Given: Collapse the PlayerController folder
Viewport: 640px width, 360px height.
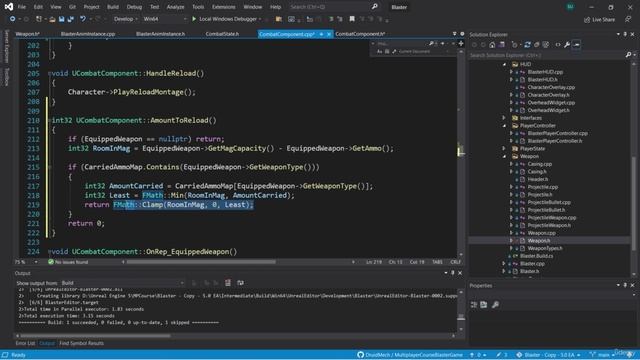Looking at the screenshot, I should 504,126.
